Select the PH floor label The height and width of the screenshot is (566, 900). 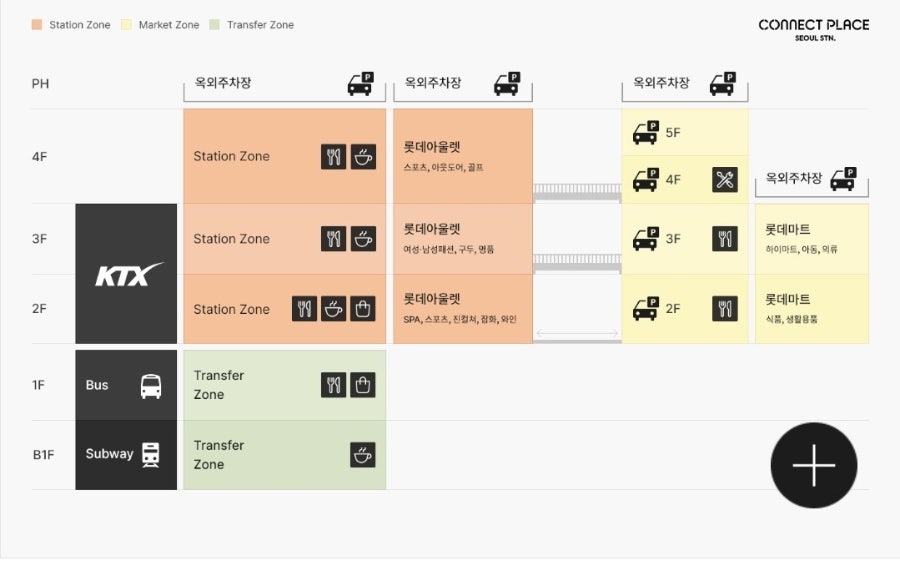40,84
